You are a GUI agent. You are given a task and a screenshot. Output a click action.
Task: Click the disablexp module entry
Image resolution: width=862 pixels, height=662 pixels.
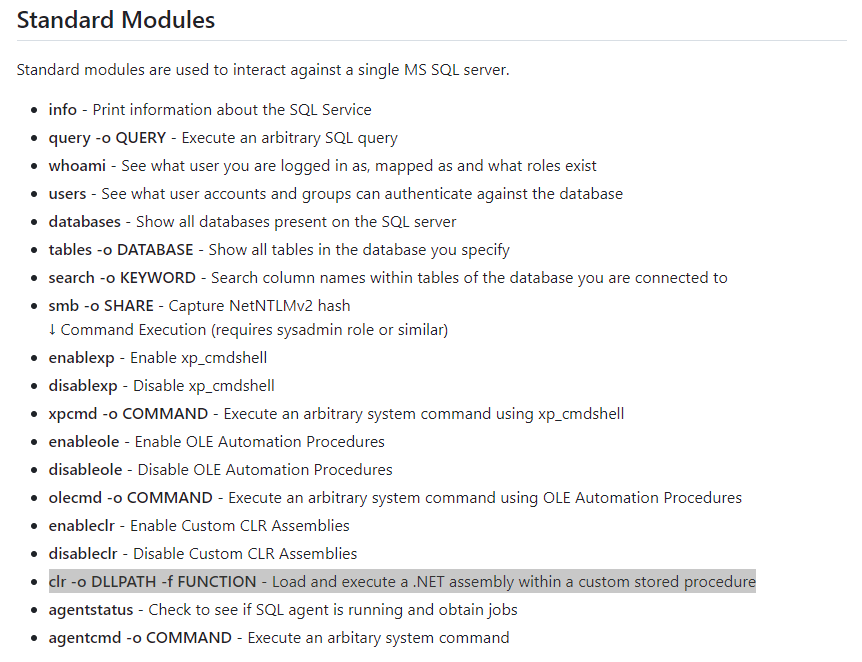pos(85,386)
